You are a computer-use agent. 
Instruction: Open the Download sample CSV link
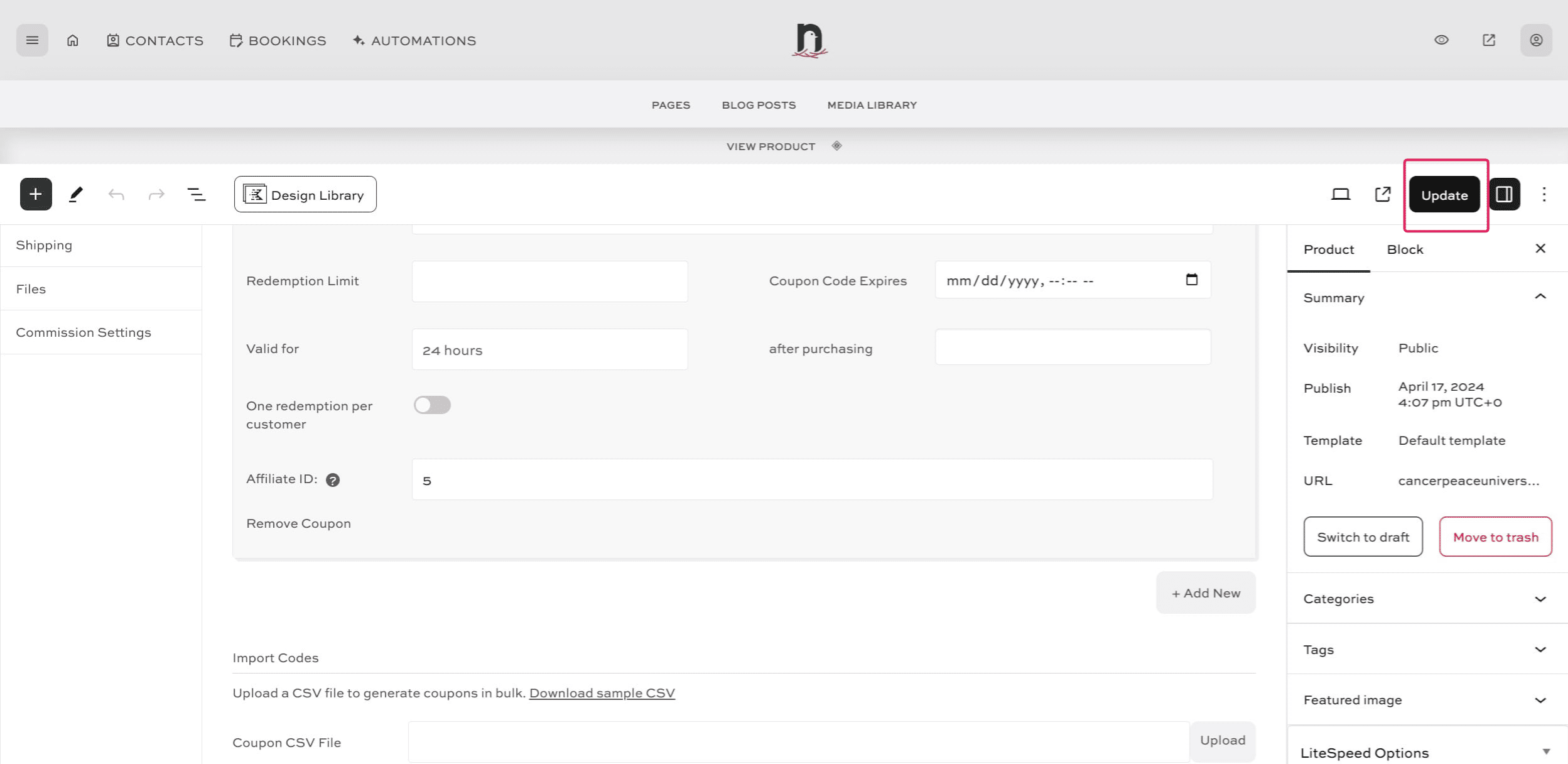[x=602, y=693]
